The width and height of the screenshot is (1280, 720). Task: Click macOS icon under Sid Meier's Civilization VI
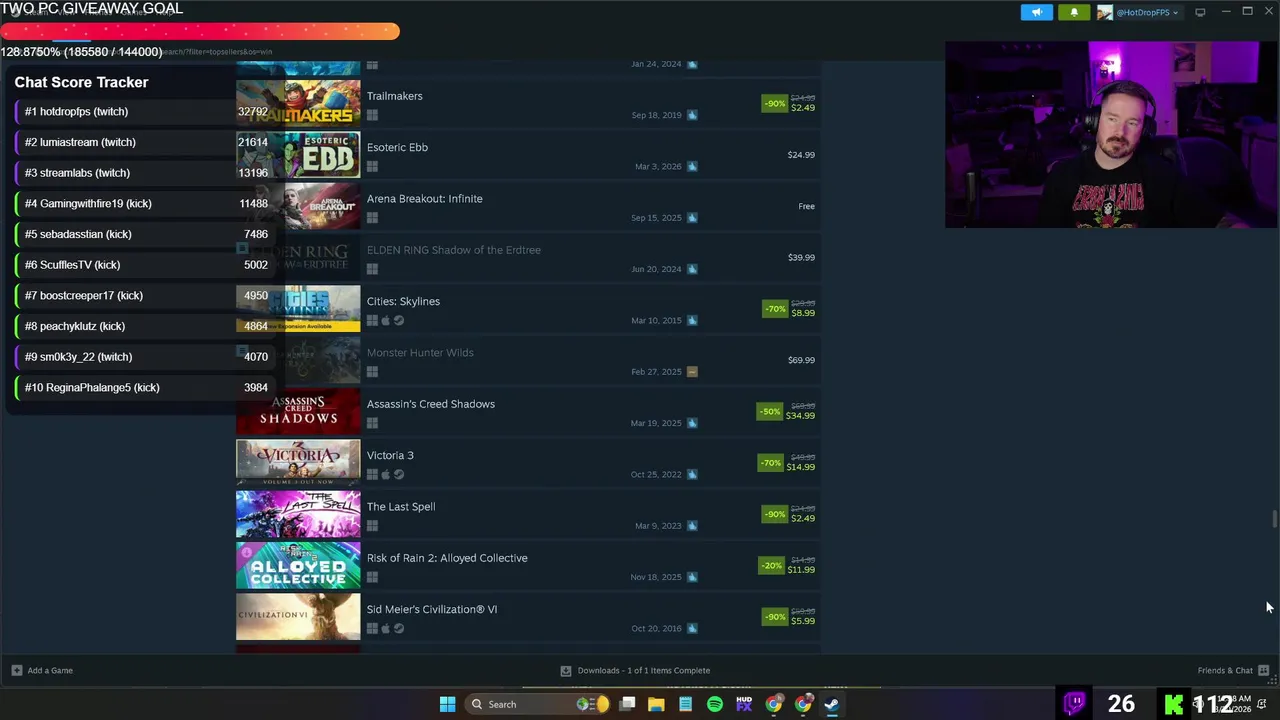[x=385, y=628]
